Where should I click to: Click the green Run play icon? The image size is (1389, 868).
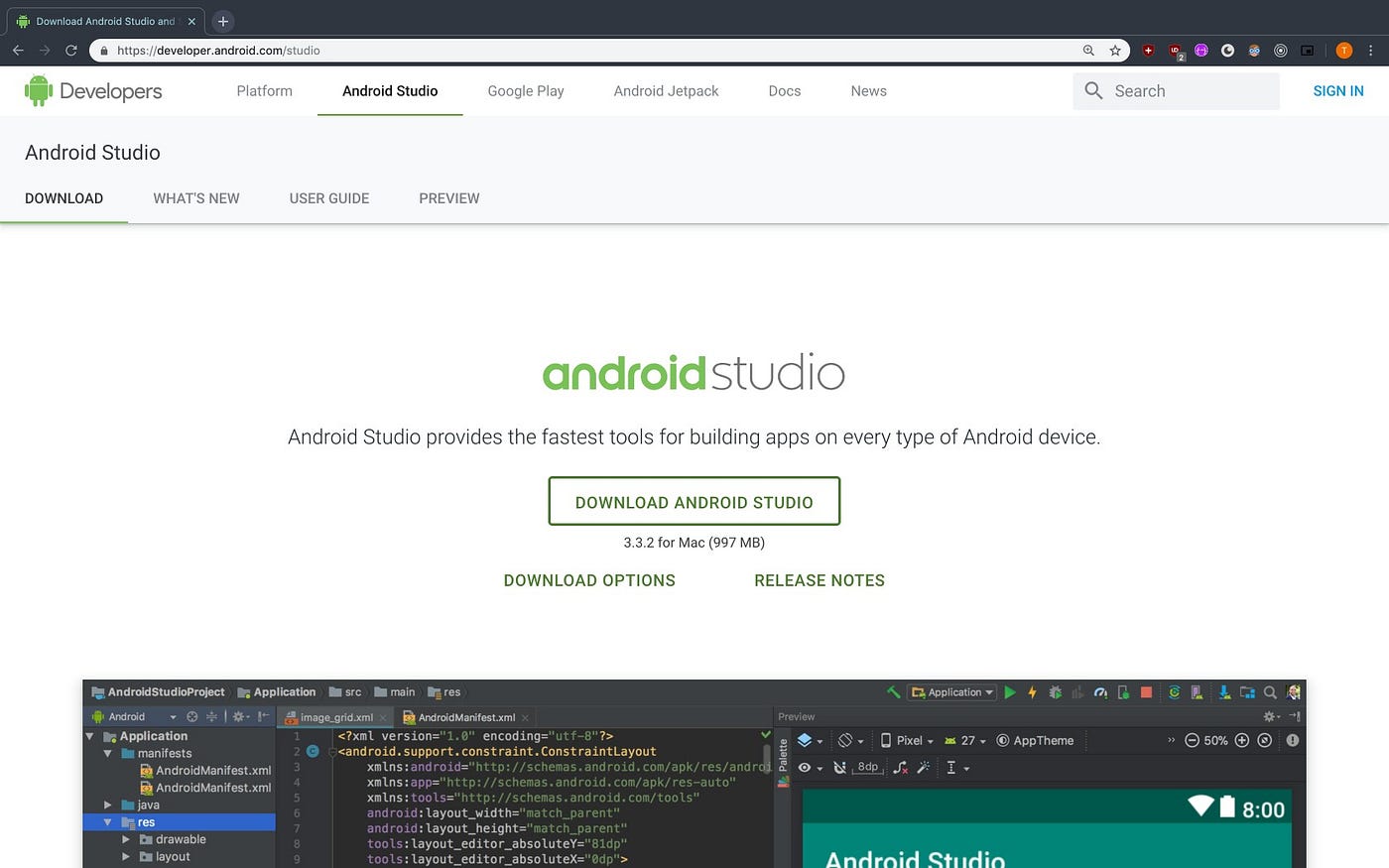(1010, 692)
